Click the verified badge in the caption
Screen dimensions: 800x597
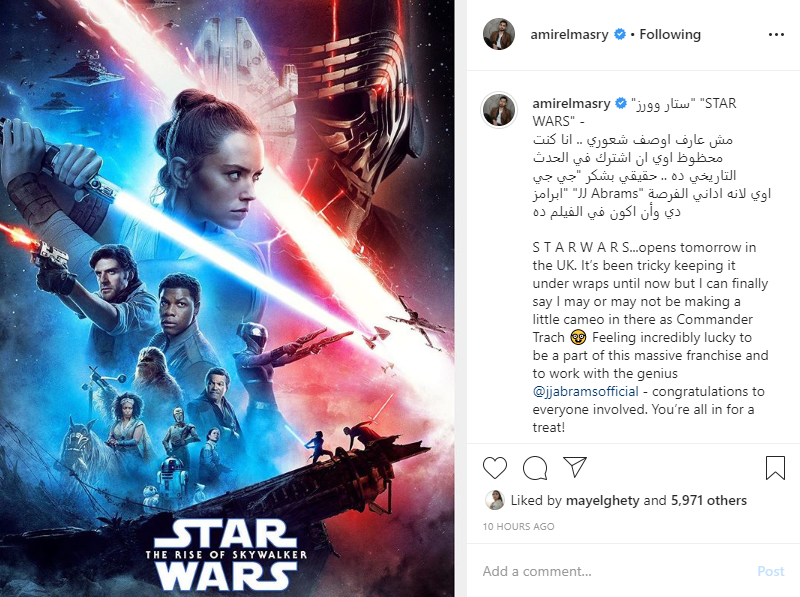tap(621, 104)
